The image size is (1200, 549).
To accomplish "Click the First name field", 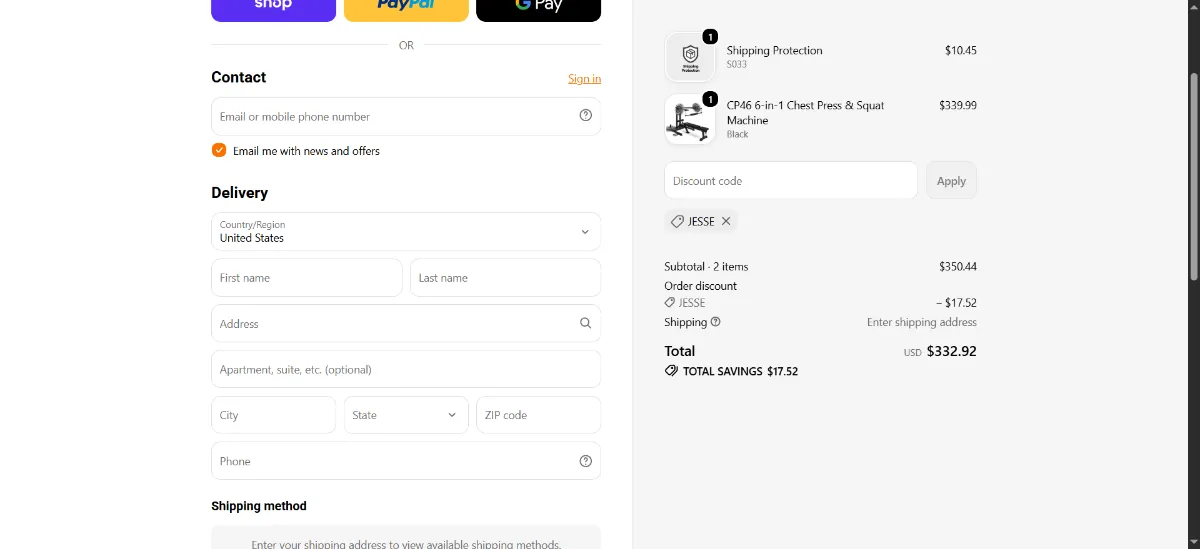I will pyautogui.click(x=307, y=278).
